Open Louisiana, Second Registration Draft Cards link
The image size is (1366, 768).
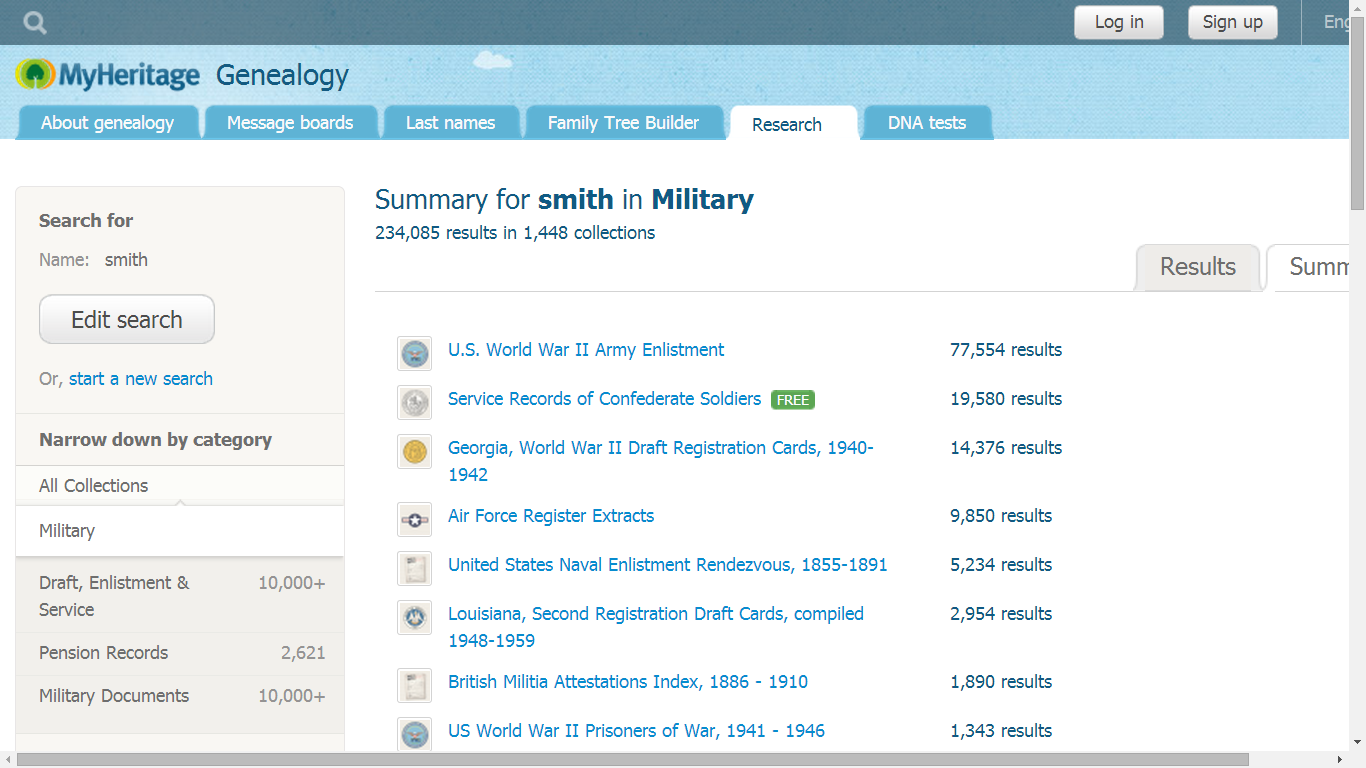pyautogui.click(x=656, y=627)
